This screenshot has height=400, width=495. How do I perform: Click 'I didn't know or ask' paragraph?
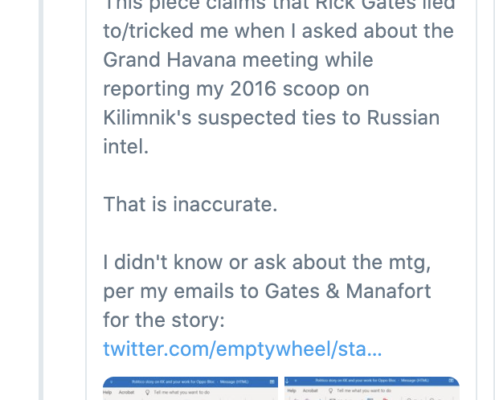(x=267, y=291)
